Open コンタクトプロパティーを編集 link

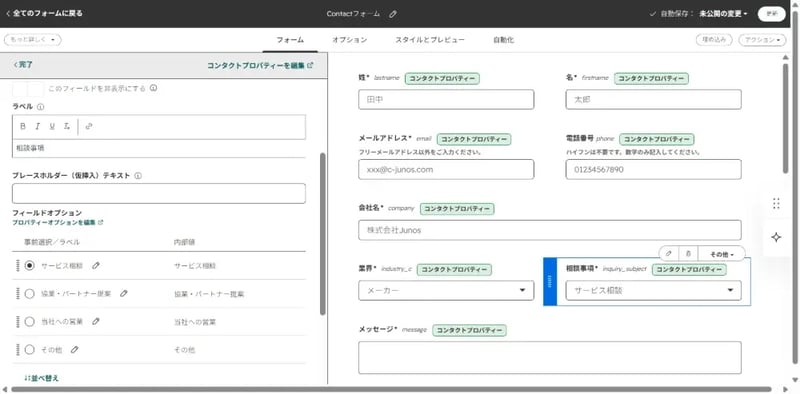[x=260, y=65]
